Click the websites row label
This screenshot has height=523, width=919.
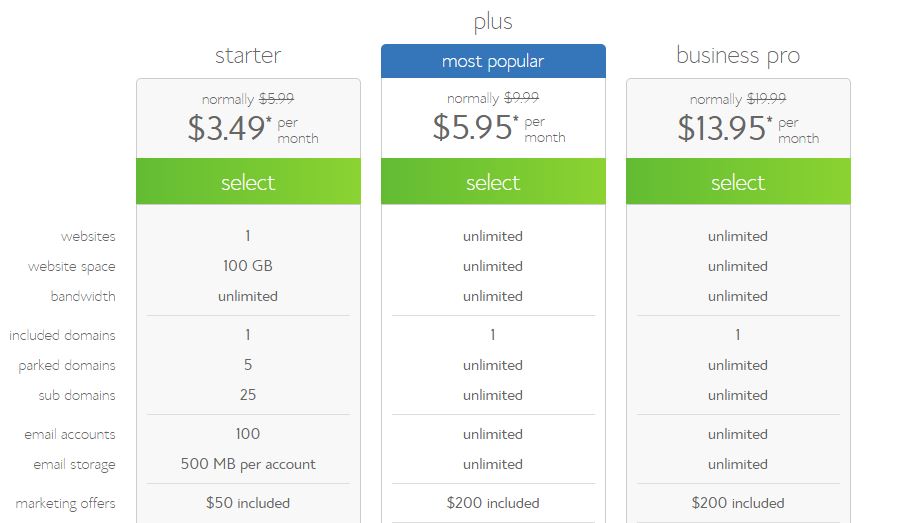point(88,236)
